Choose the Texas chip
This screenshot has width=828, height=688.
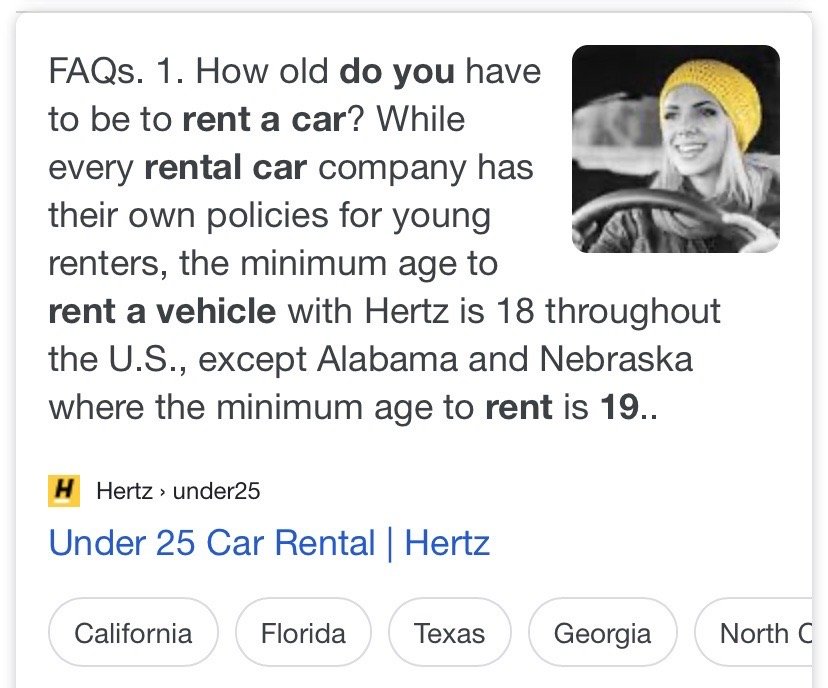(x=449, y=633)
